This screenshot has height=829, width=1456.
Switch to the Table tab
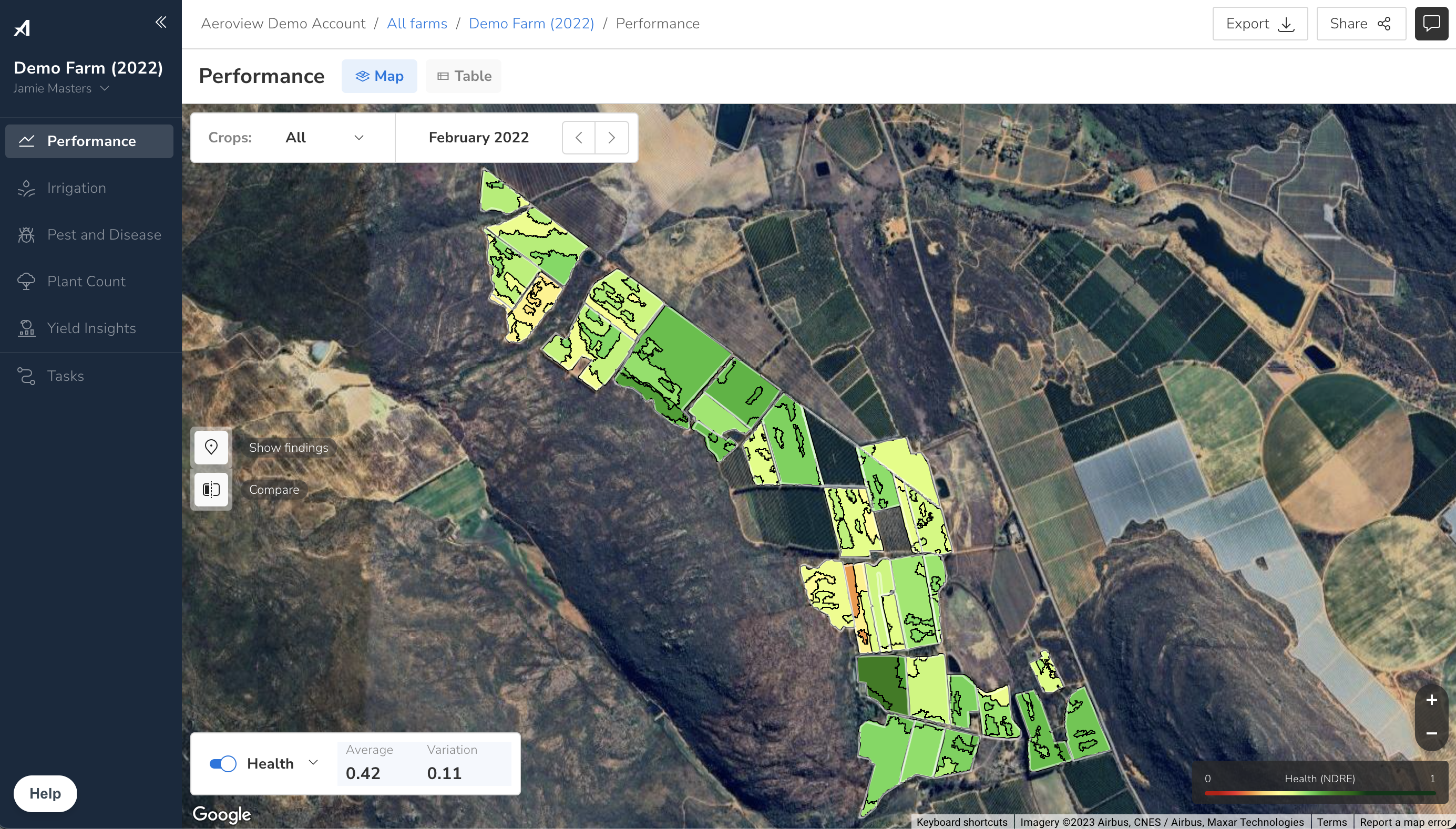coord(464,76)
